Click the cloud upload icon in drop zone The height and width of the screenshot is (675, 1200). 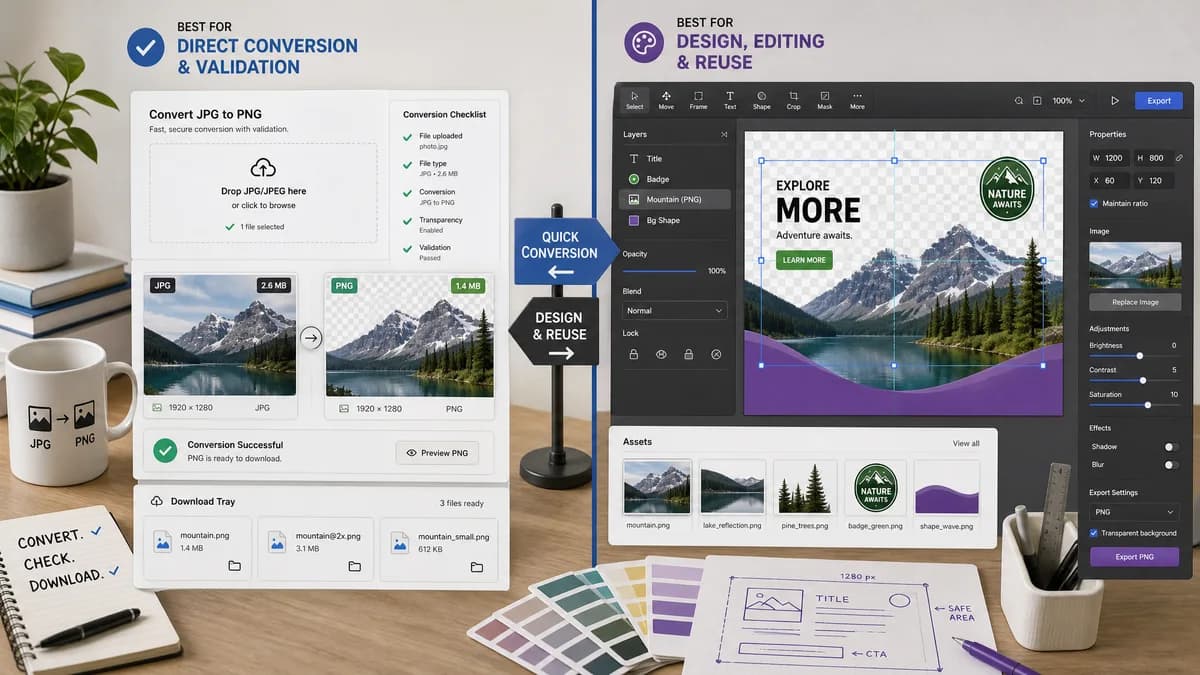coord(263,167)
